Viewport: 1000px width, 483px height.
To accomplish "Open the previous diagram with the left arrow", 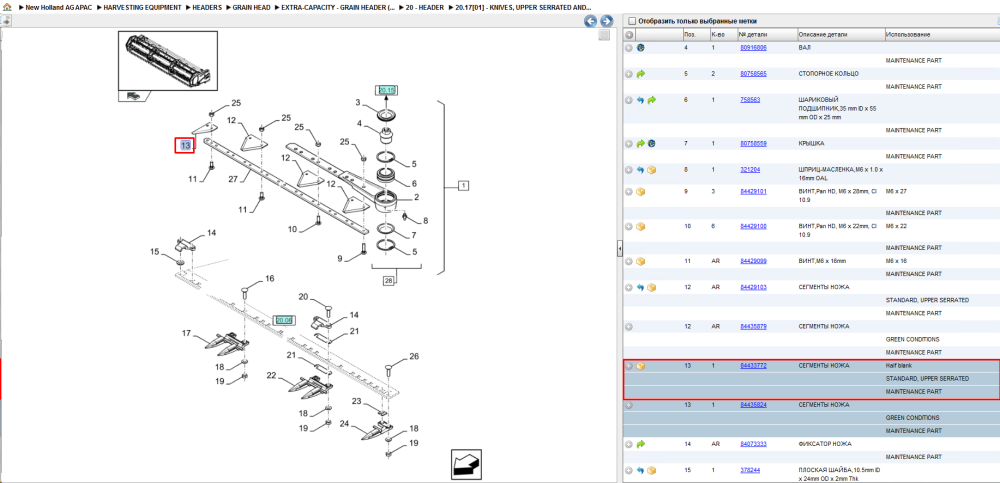I will (591, 21).
